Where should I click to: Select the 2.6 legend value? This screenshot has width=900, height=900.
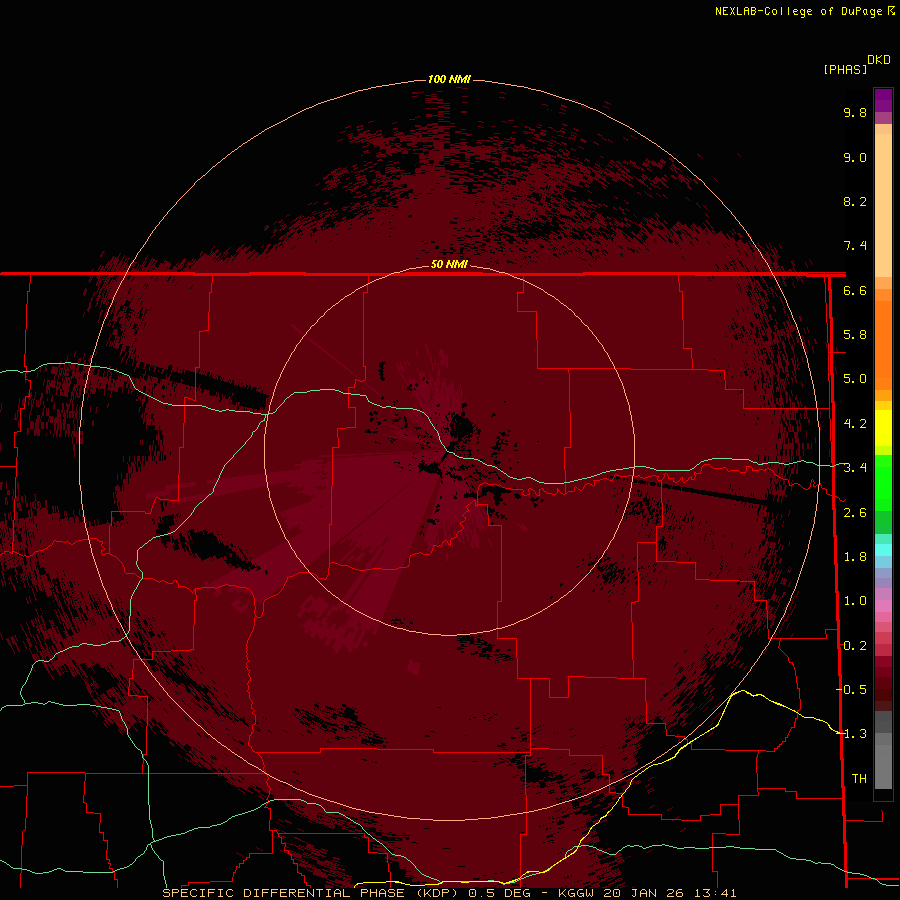point(855,513)
